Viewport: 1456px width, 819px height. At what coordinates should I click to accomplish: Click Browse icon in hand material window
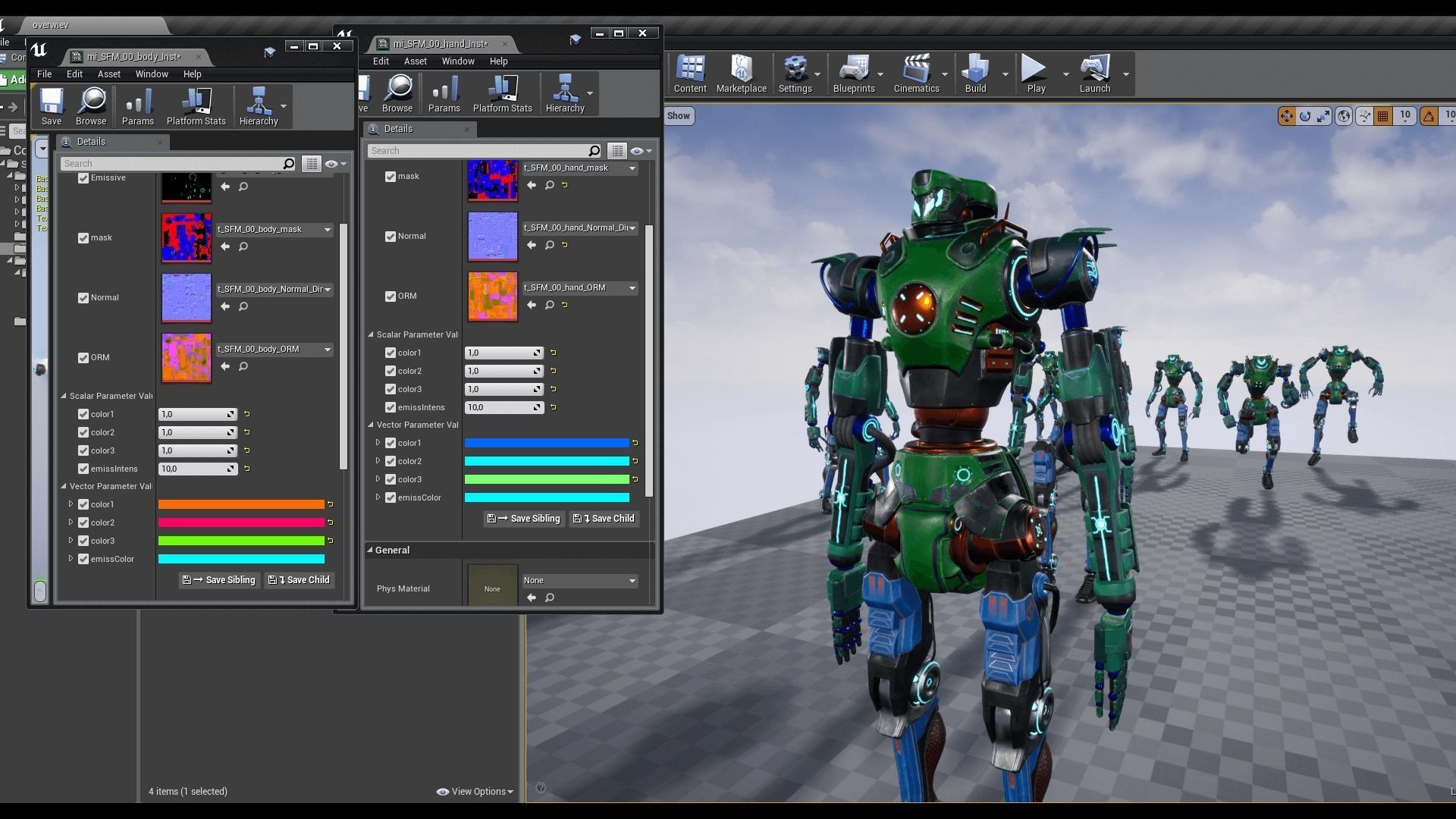(x=397, y=93)
